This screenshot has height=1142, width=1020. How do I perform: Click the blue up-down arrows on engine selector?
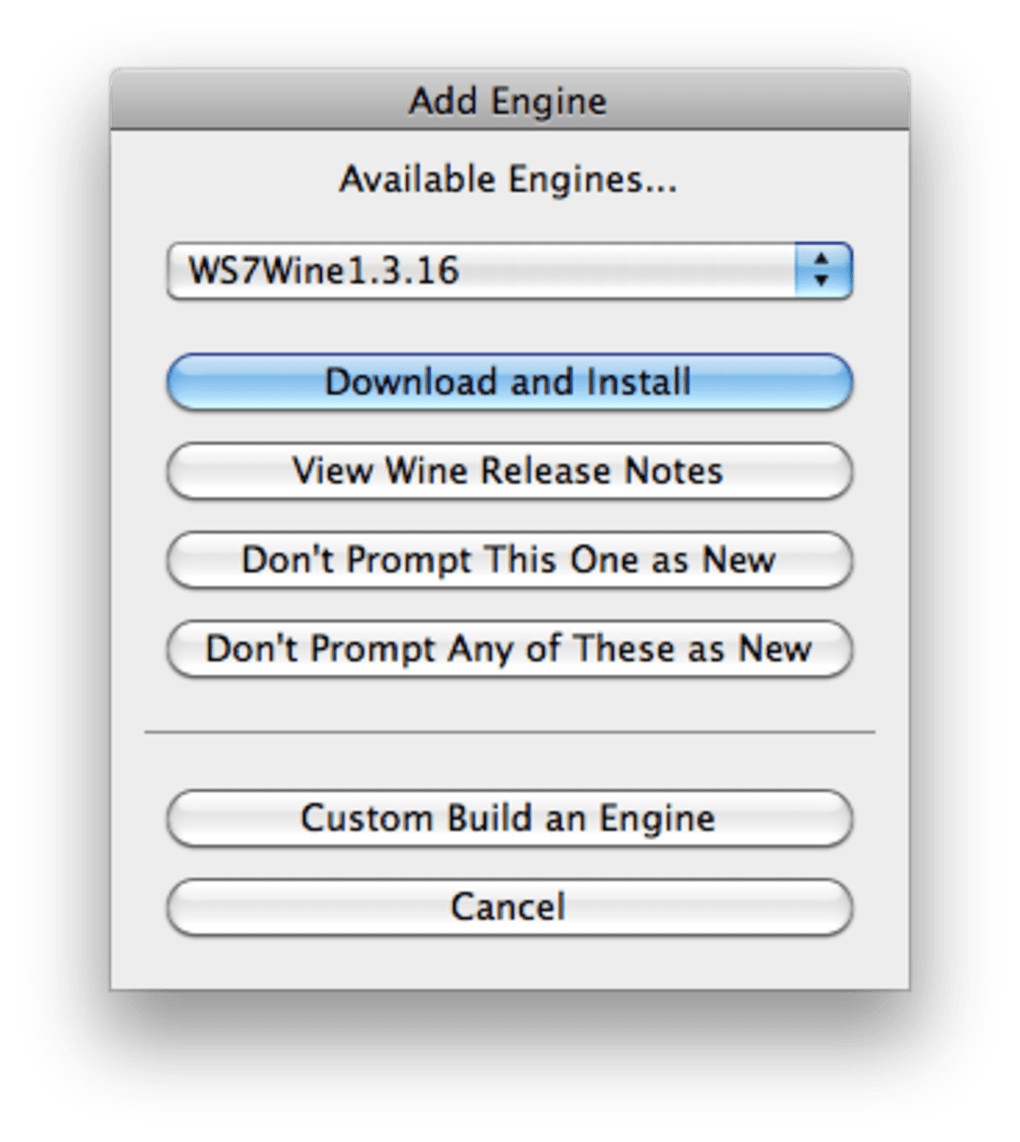point(822,271)
